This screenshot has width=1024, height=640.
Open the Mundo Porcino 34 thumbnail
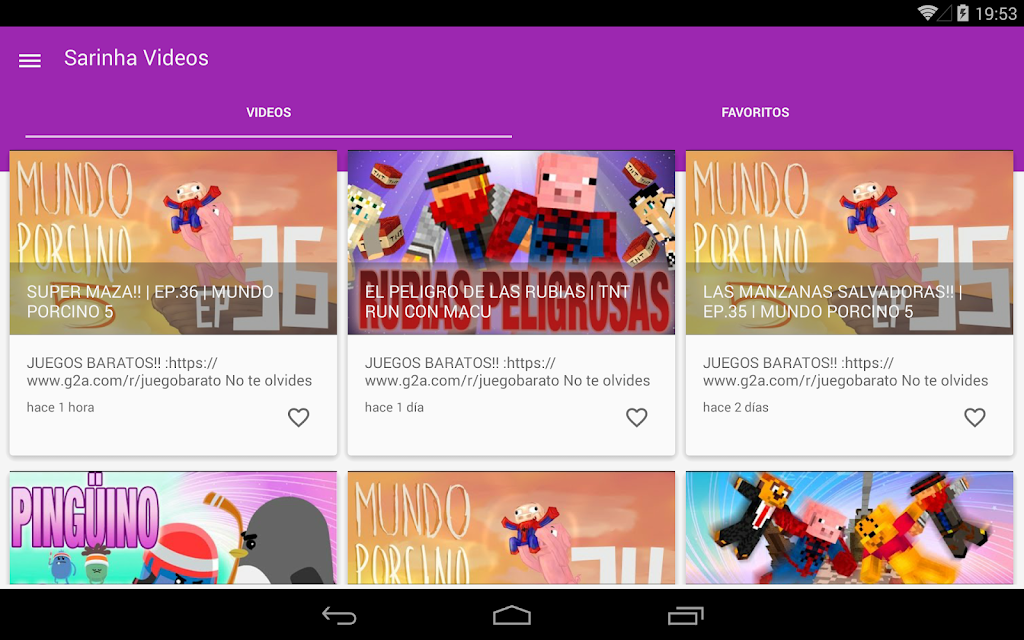(x=511, y=528)
